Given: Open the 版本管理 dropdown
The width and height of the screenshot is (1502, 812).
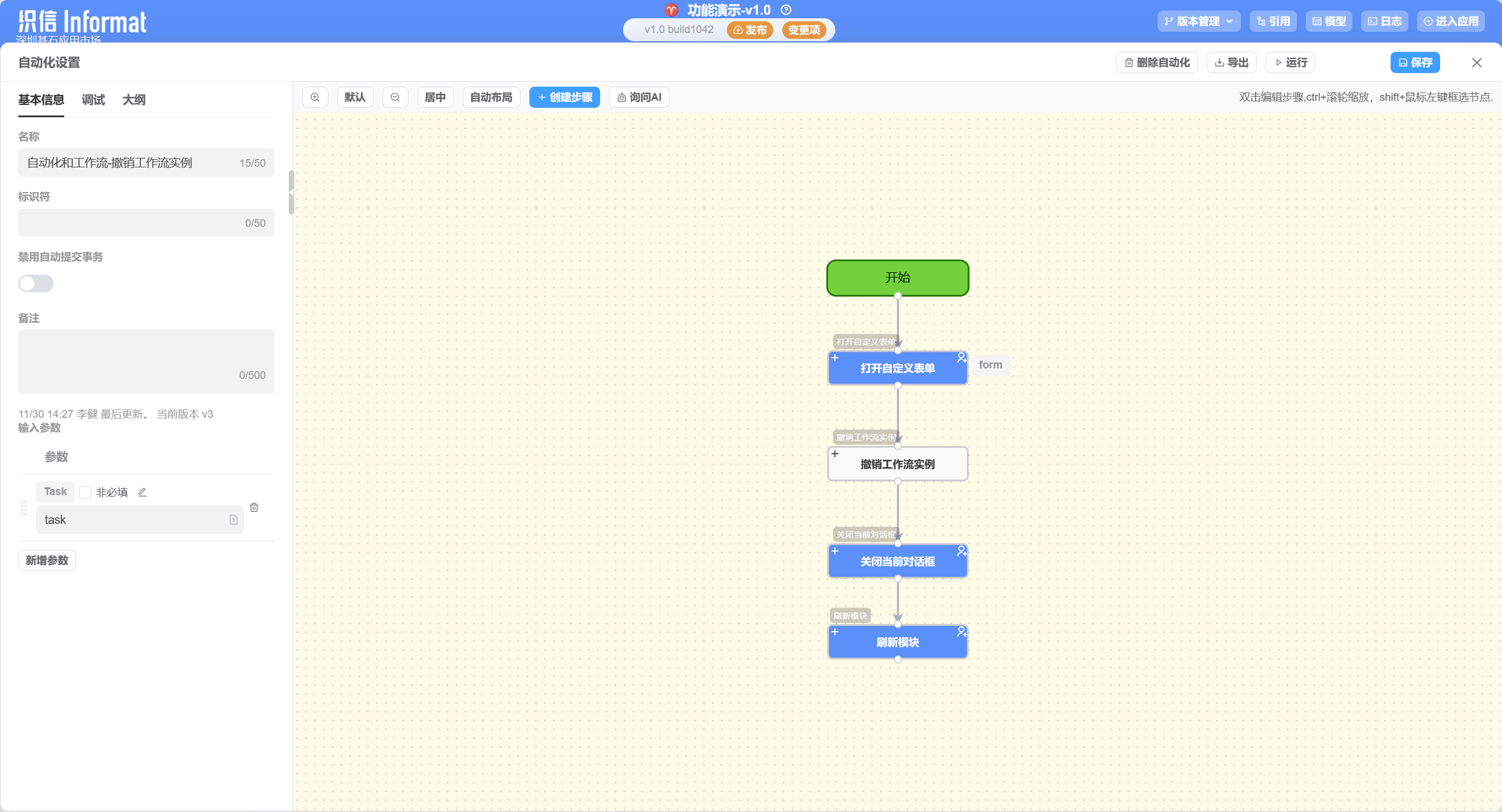Looking at the screenshot, I should pos(1198,21).
